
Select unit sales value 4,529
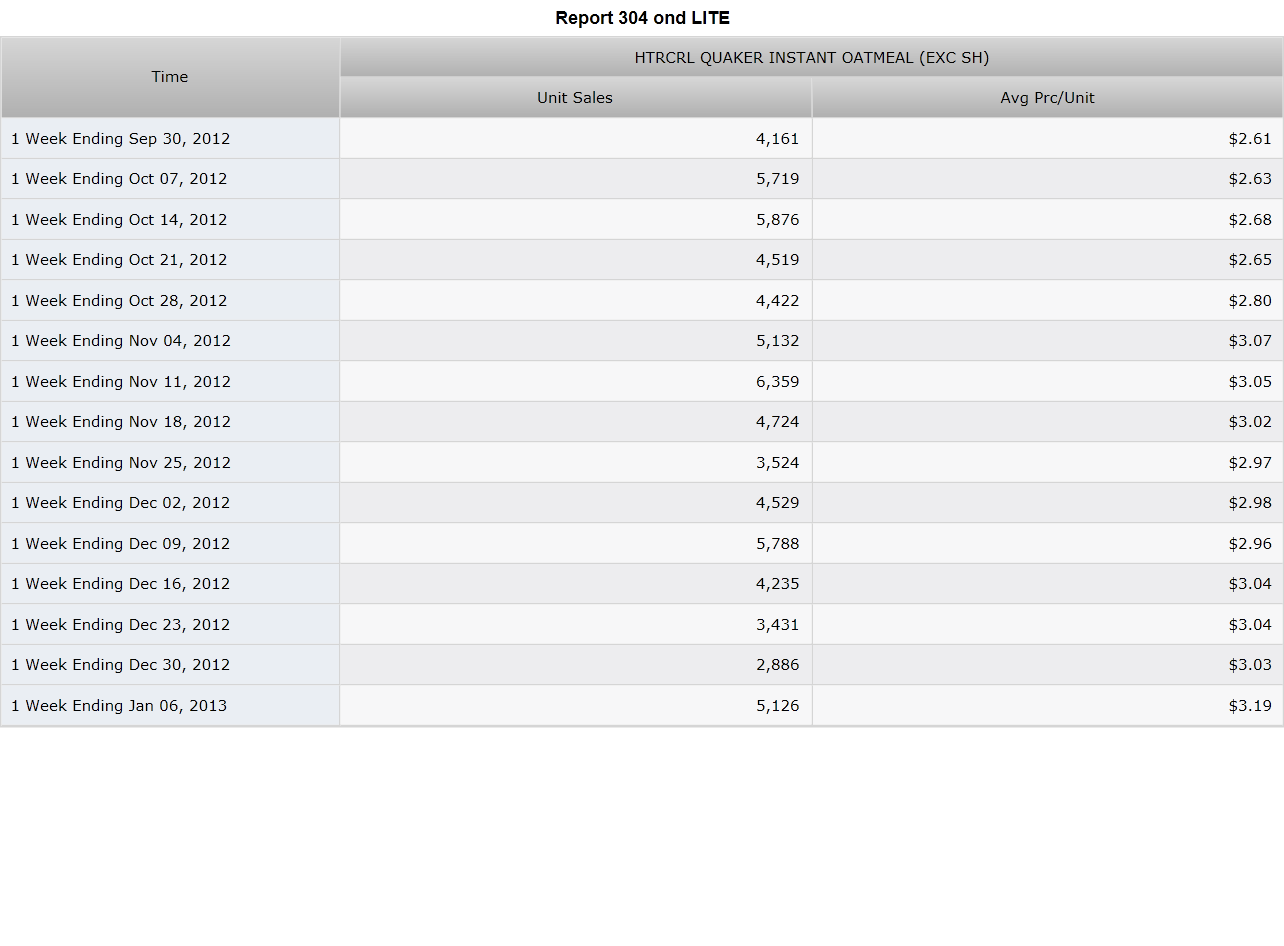tap(777, 503)
